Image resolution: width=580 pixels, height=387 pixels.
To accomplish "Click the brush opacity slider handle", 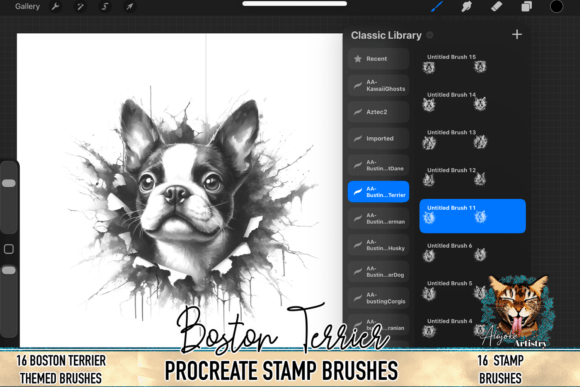I will coord(9,270).
